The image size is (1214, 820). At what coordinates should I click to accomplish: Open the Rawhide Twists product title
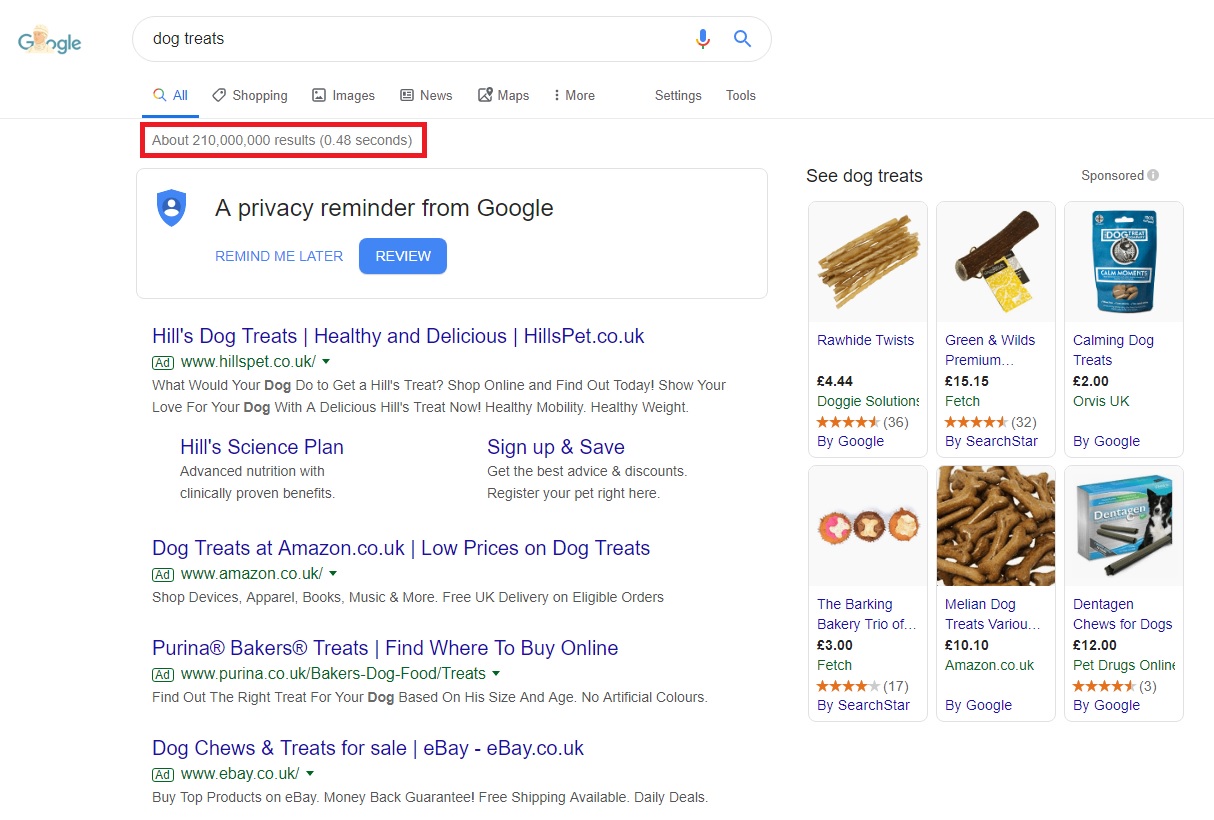866,340
